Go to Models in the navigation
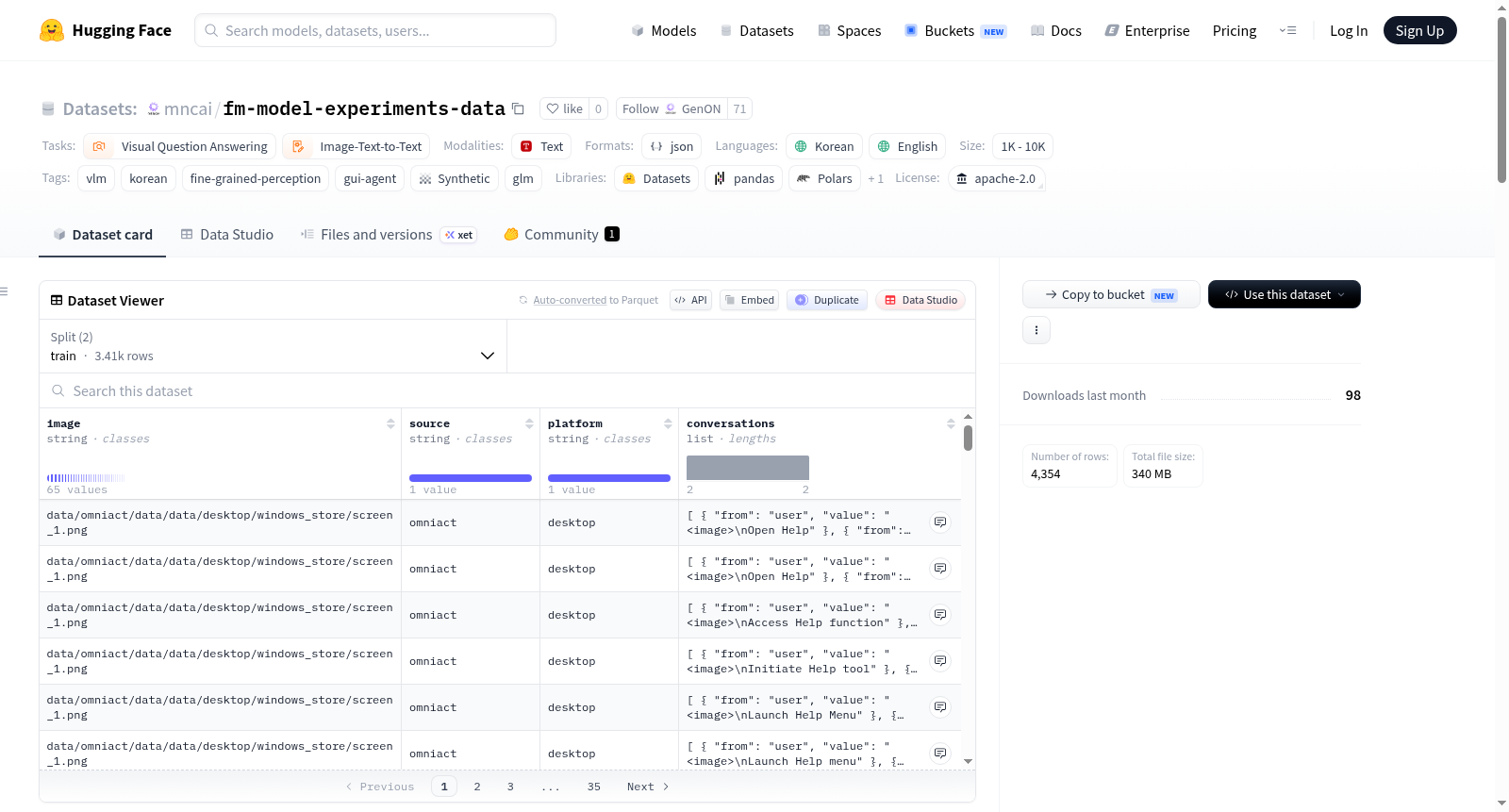This screenshot has width=1509, height=812. (664, 31)
